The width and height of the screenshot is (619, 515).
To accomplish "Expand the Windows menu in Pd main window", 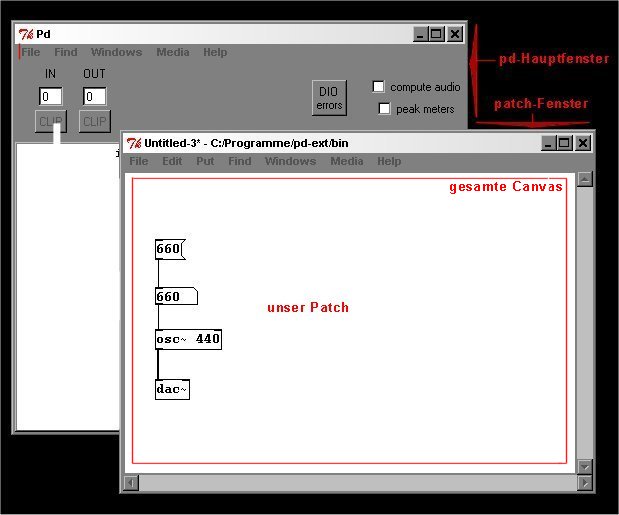I will click(116, 52).
